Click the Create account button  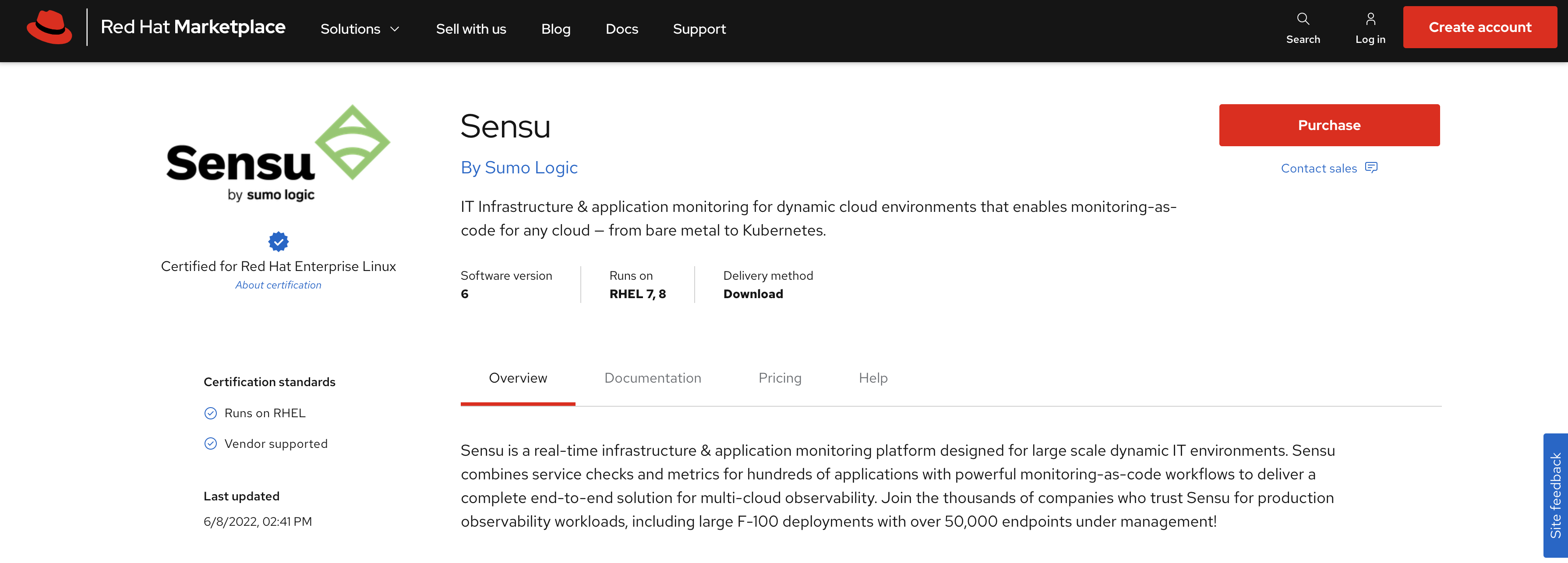coord(1480,28)
